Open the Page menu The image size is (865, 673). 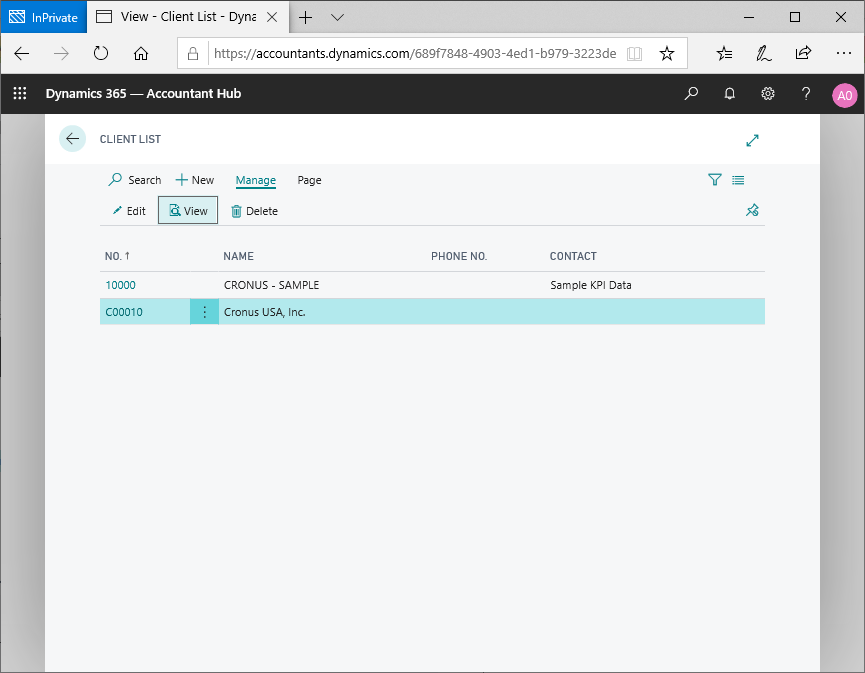(x=309, y=180)
